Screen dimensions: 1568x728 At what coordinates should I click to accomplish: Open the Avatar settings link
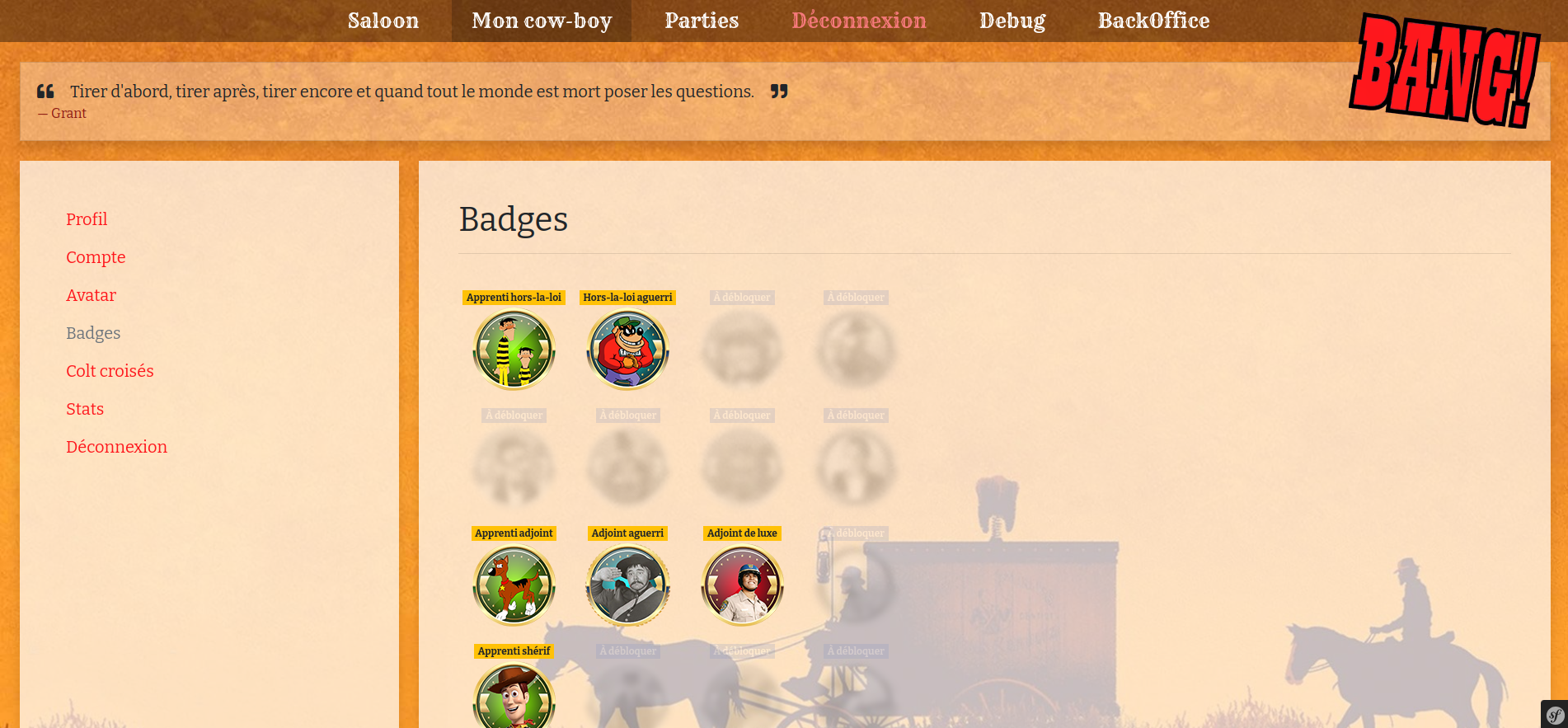tap(91, 295)
